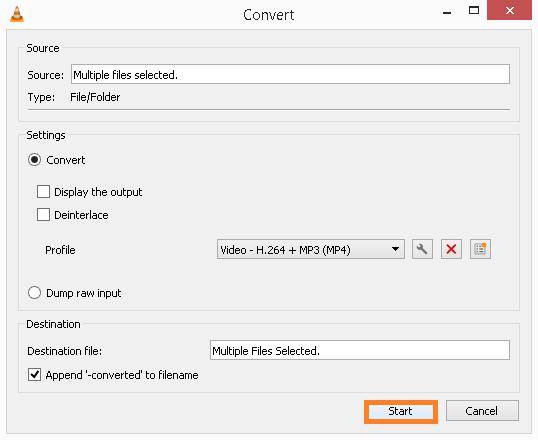Start the conversion
The image size is (538, 440).
click(401, 411)
